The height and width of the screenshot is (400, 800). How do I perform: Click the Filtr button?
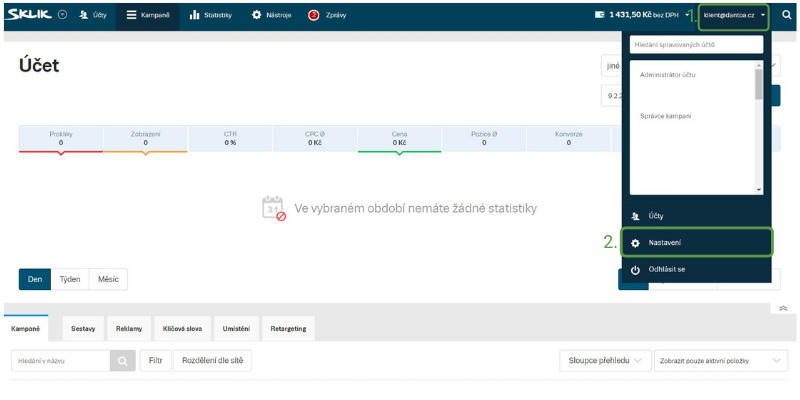154,361
